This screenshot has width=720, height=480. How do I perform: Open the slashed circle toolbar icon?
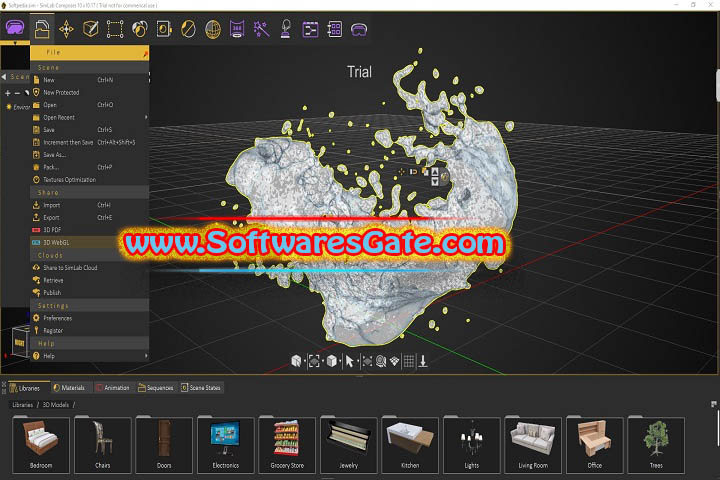point(188,29)
